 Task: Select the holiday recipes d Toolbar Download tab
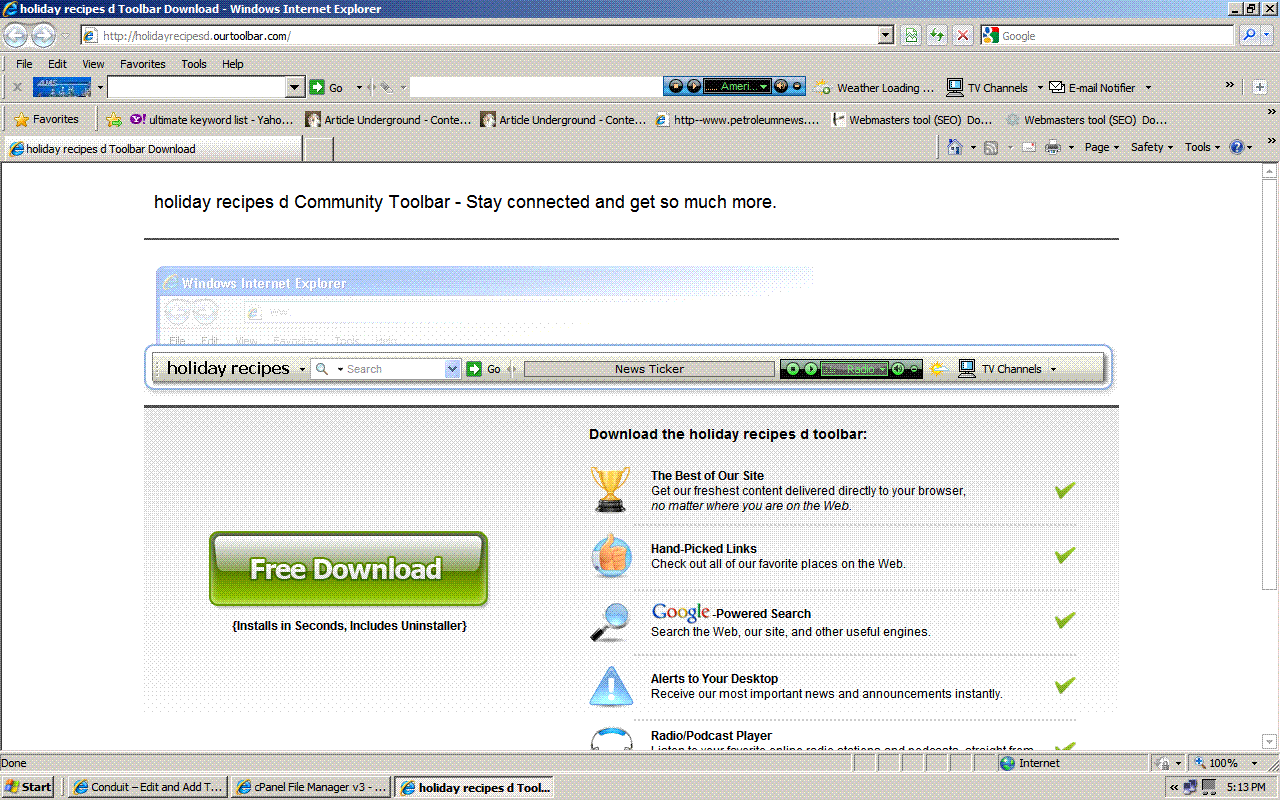click(x=153, y=149)
